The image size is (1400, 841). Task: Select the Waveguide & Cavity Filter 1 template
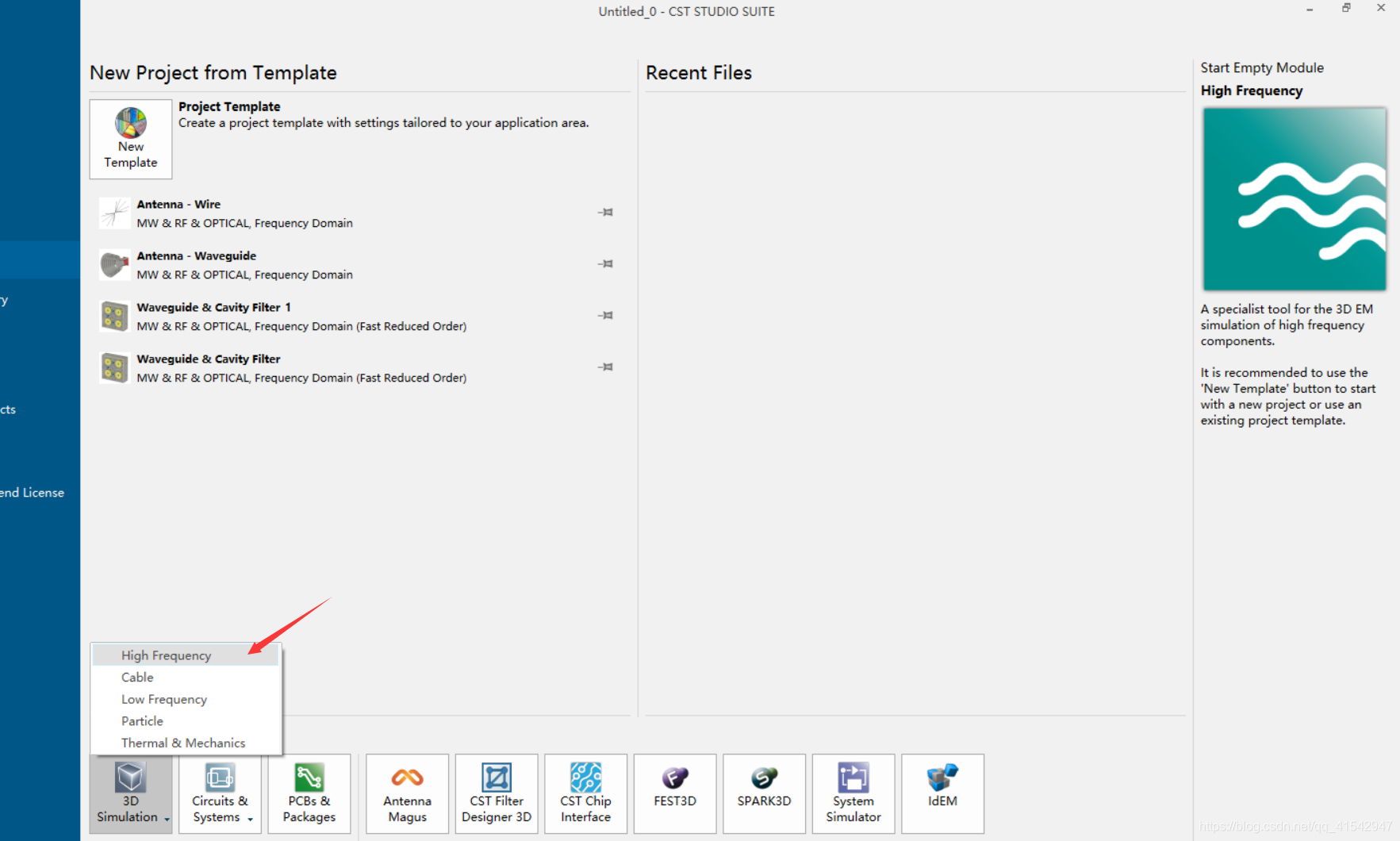pos(357,317)
